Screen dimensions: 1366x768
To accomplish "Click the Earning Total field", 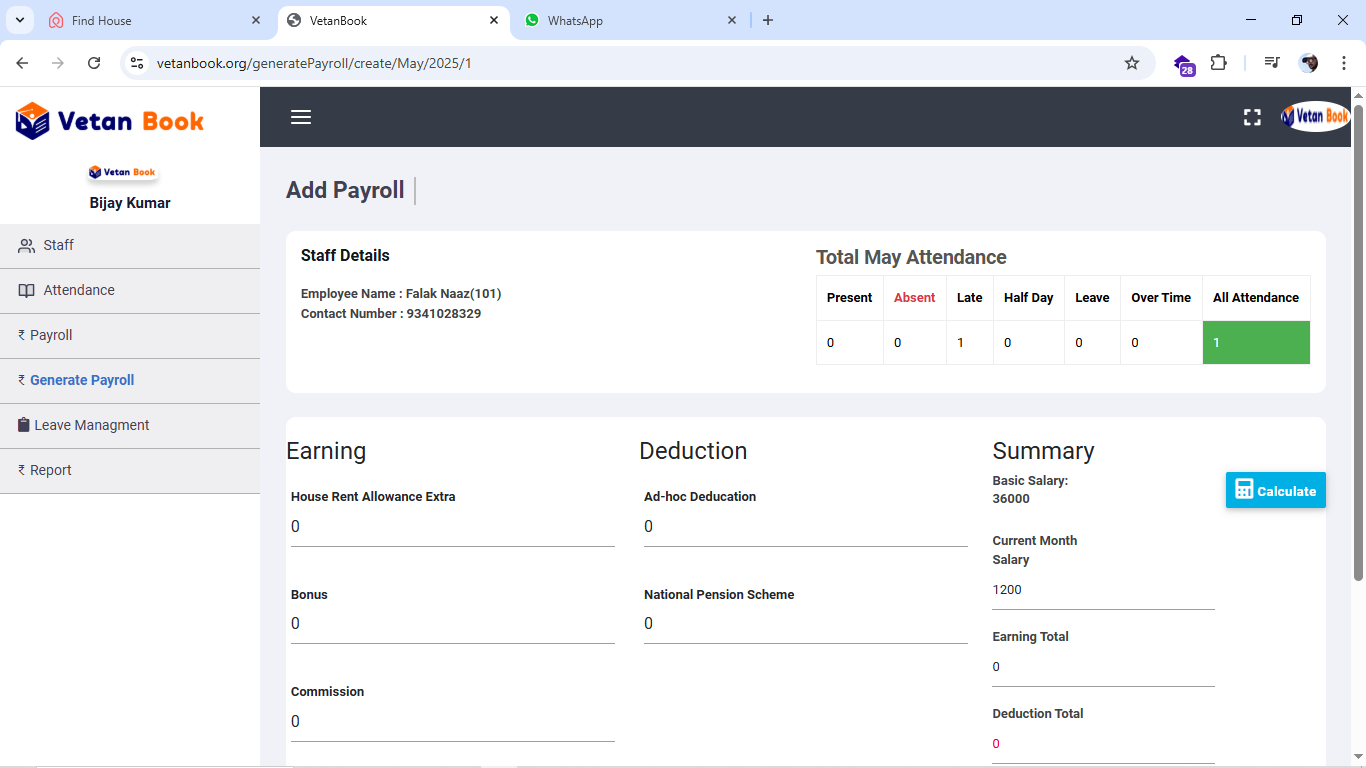I will pos(1103,667).
